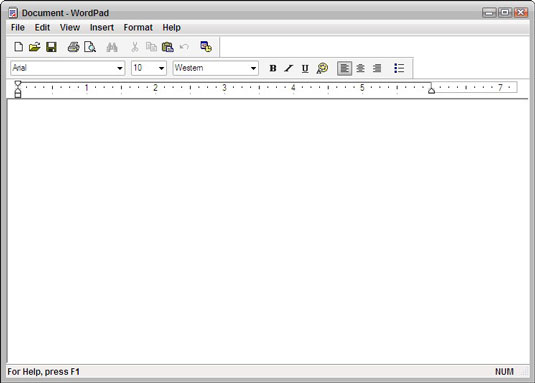Expand the Western script dropdown
The width and height of the screenshot is (535, 383).
click(253, 68)
